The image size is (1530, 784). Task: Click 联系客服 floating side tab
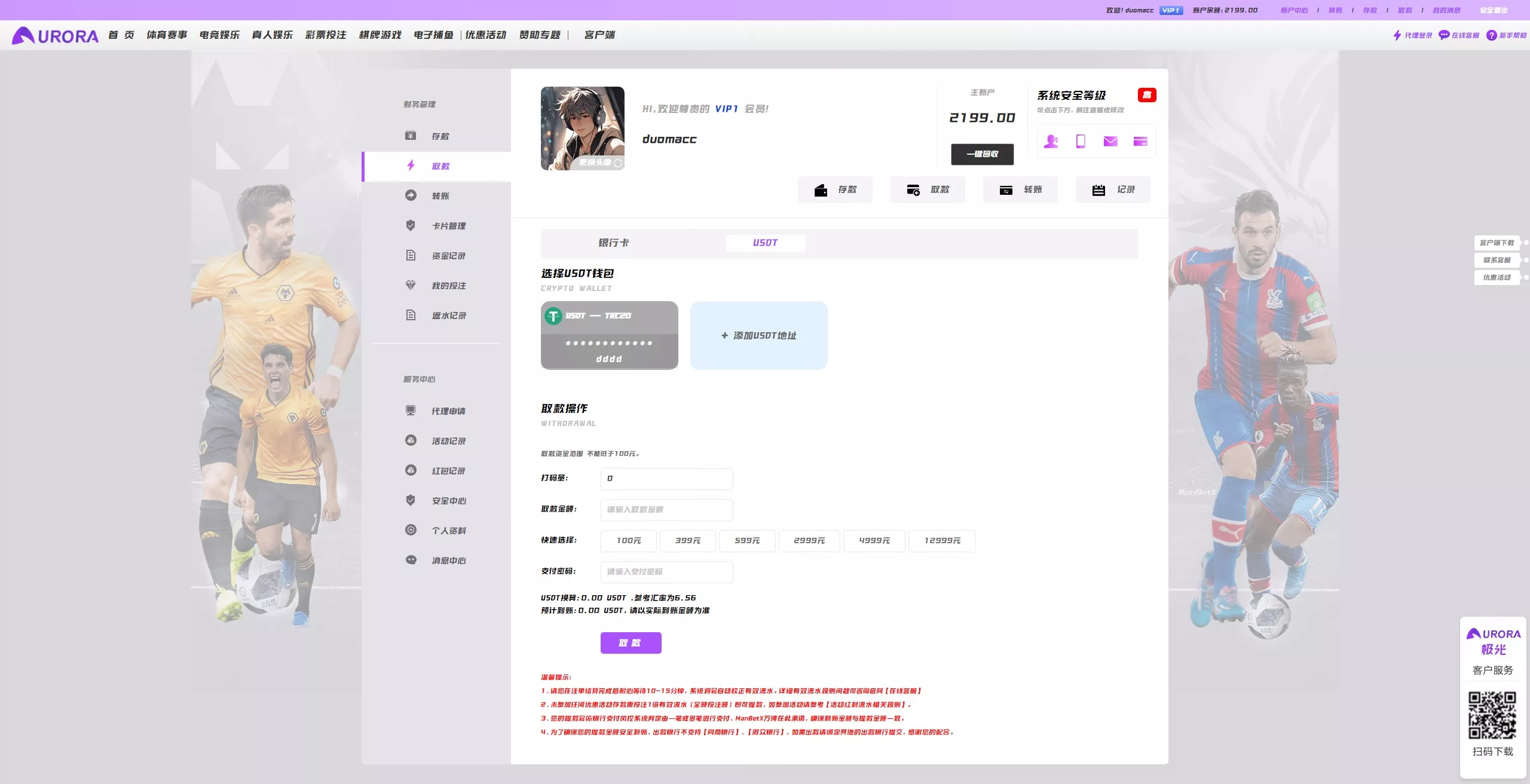pos(1497,260)
